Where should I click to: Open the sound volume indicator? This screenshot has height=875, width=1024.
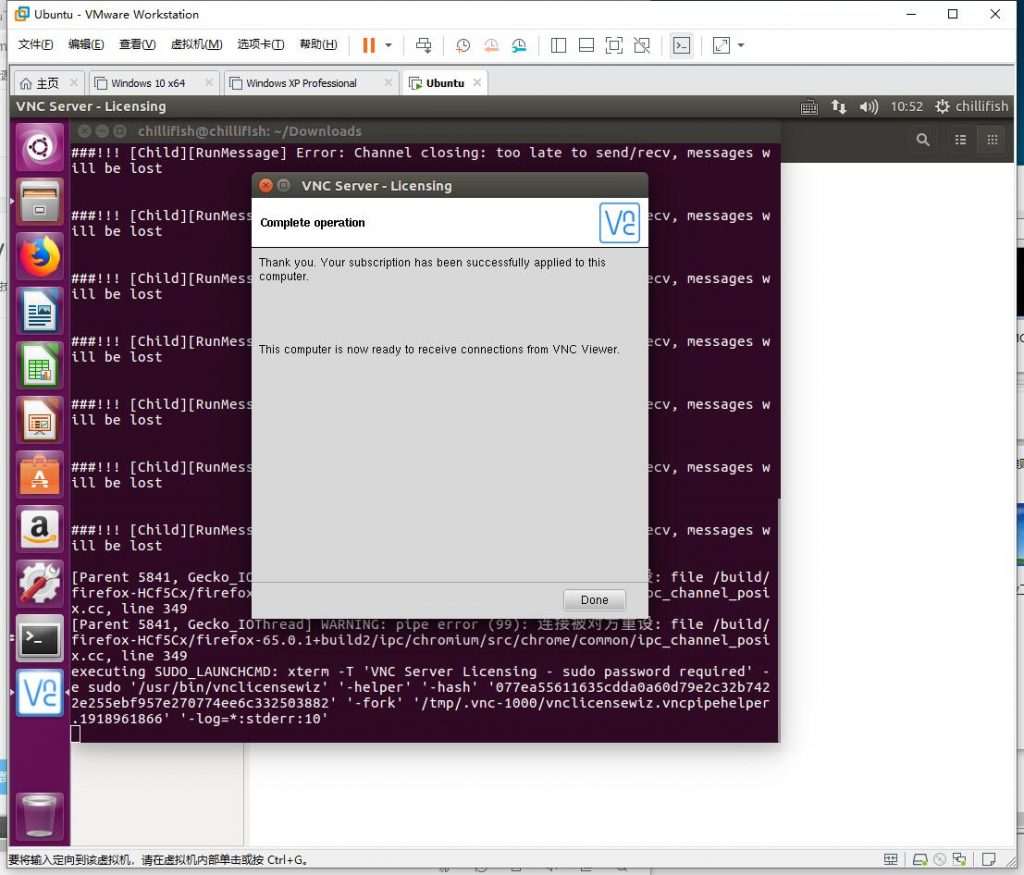(869, 106)
